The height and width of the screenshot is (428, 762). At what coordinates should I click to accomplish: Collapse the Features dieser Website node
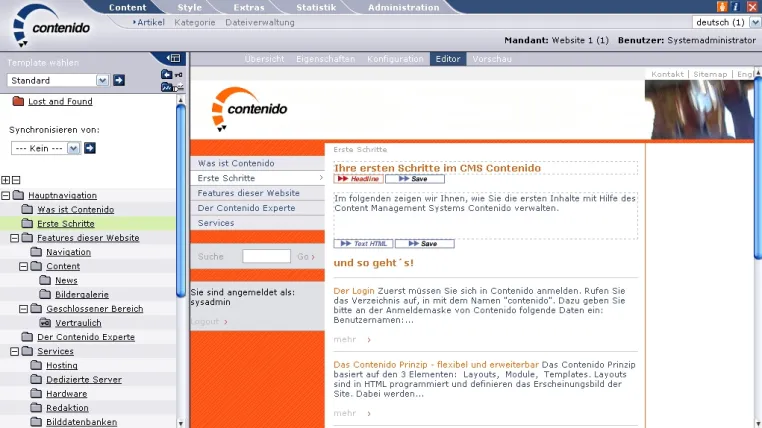(15, 238)
